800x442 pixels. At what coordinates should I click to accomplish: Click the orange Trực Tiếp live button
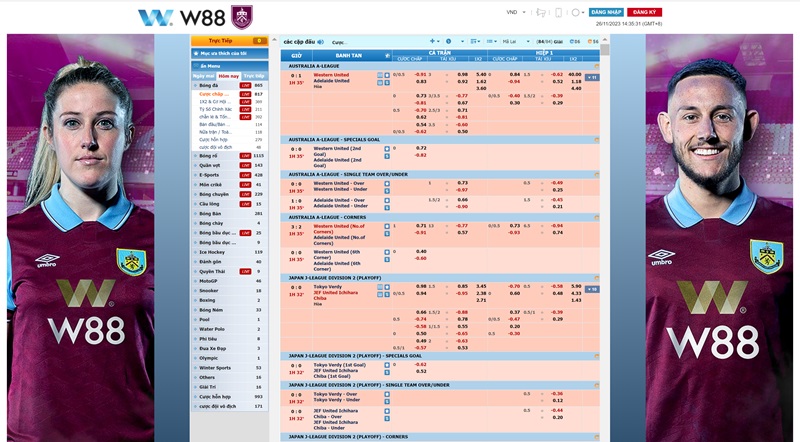click(229, 41)
